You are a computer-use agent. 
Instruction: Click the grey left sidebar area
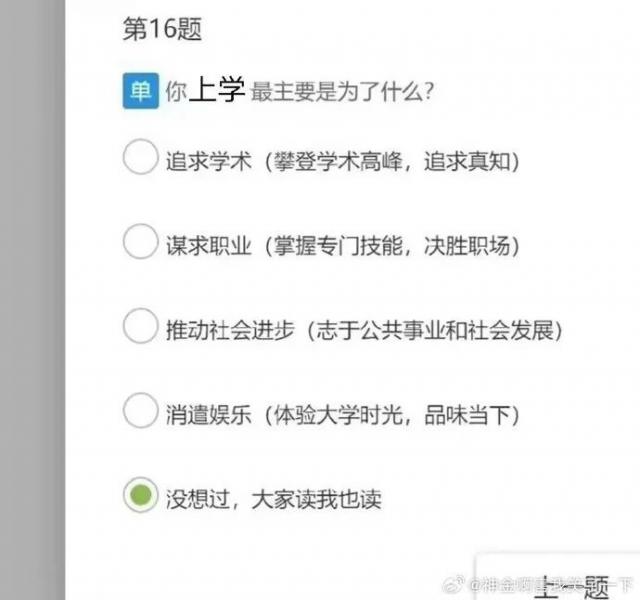point(33,300)
